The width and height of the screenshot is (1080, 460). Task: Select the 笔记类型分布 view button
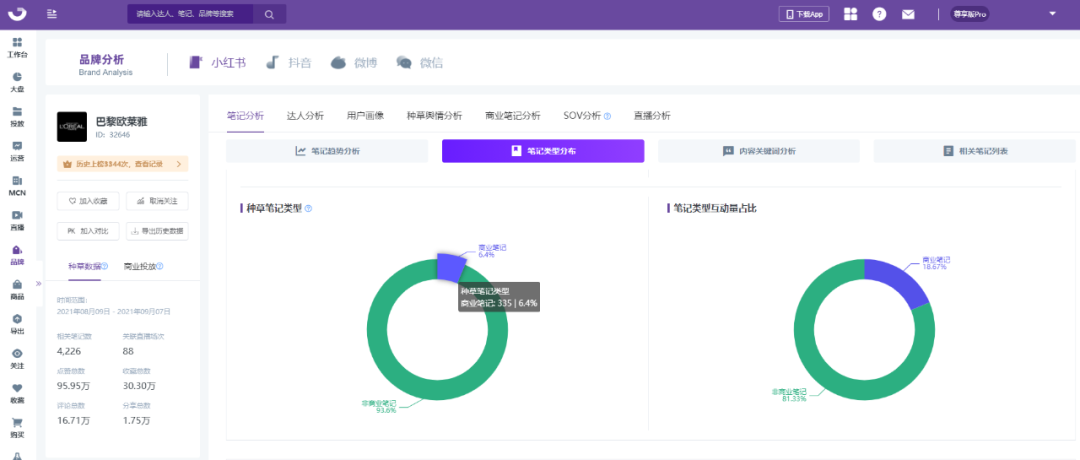click(543, 151)
